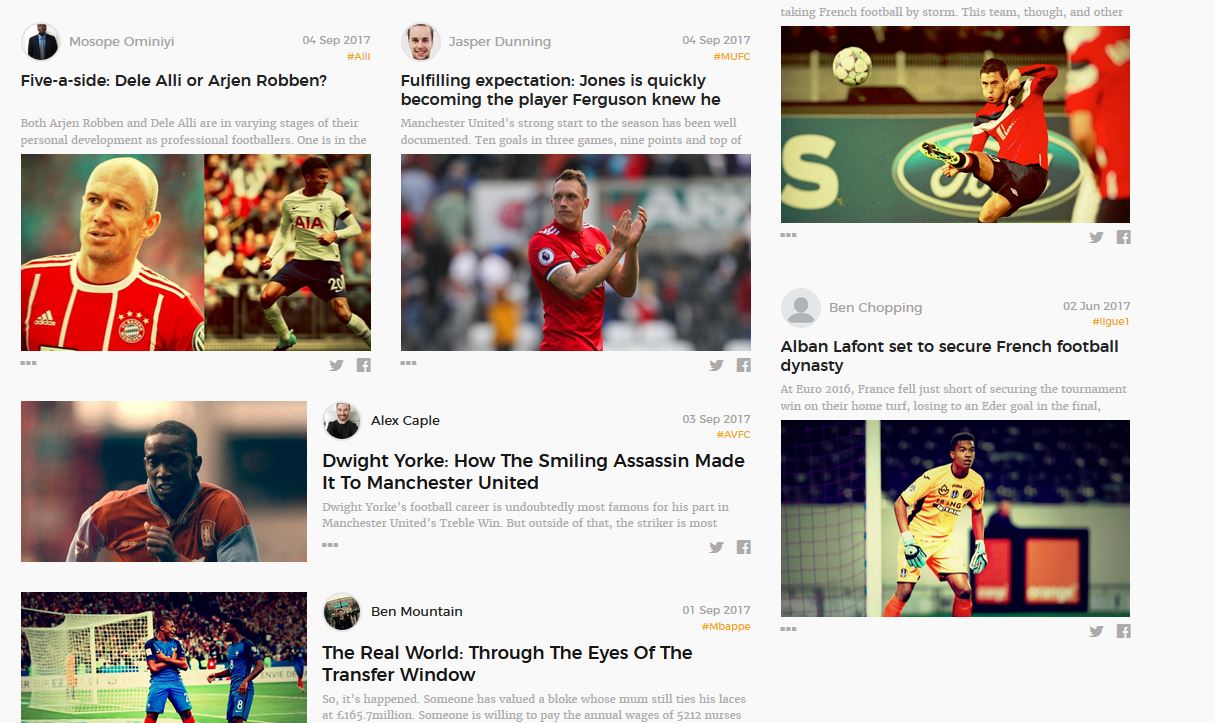Expand the three-dot menu under the Dwight Yorke text

(330, 545)
